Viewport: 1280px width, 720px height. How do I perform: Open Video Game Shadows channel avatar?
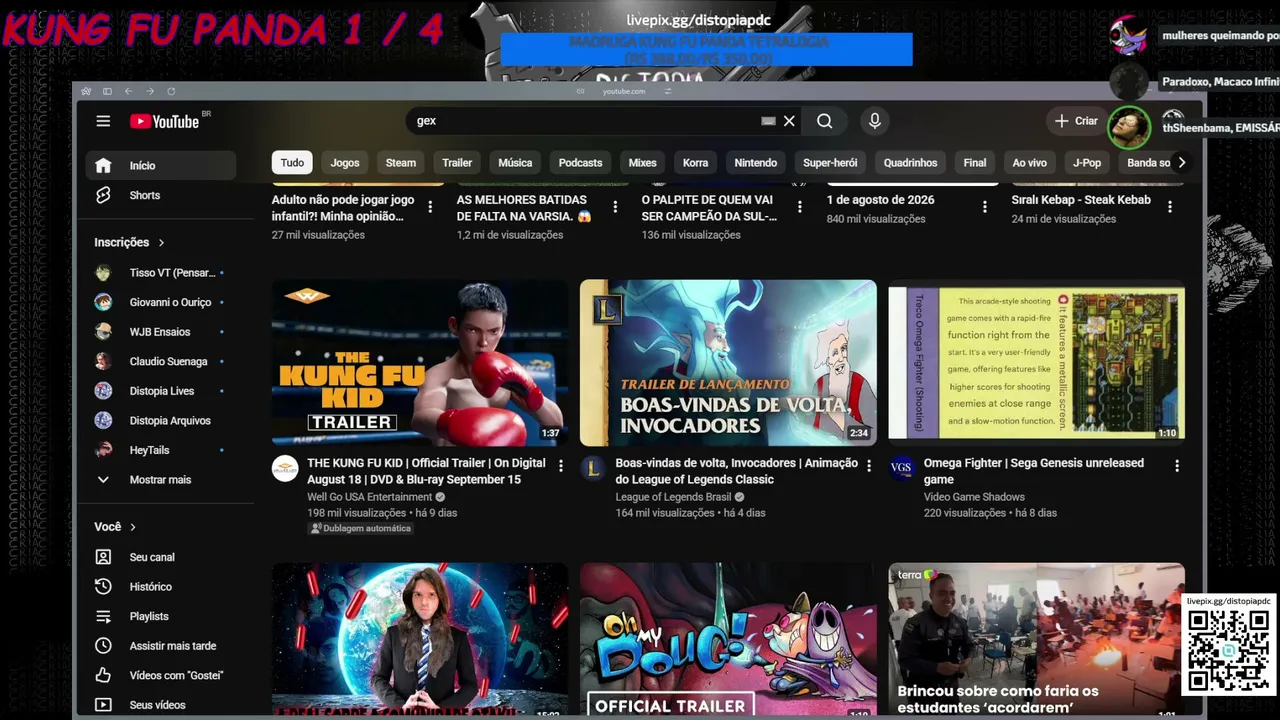click(901, 468)
